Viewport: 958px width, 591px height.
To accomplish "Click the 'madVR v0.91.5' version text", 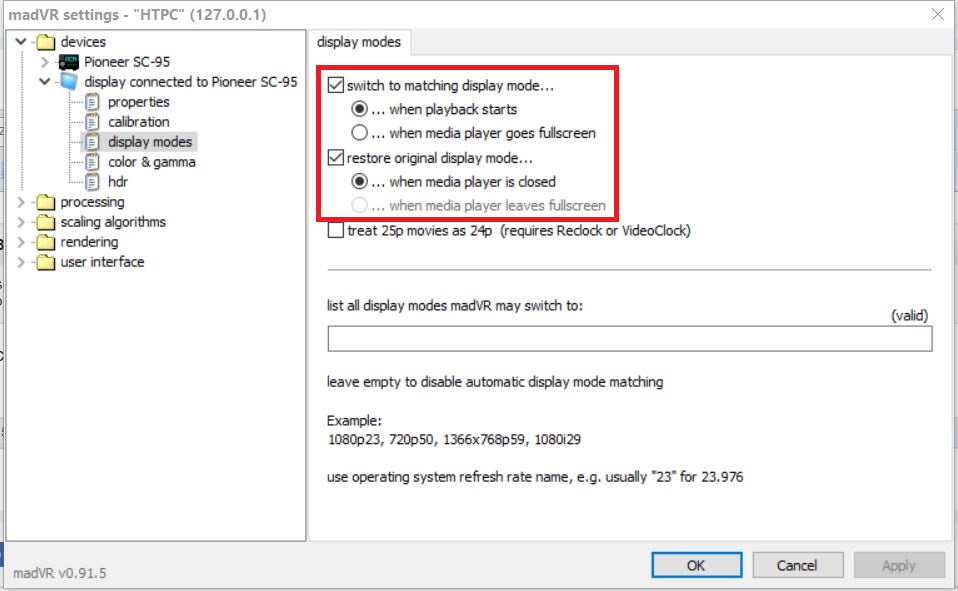I will click(x=59, y=573).
